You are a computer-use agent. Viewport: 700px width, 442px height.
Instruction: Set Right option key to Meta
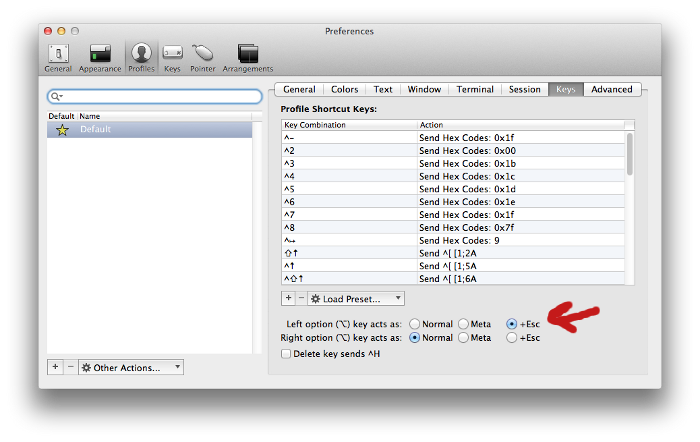pos(464,338)
